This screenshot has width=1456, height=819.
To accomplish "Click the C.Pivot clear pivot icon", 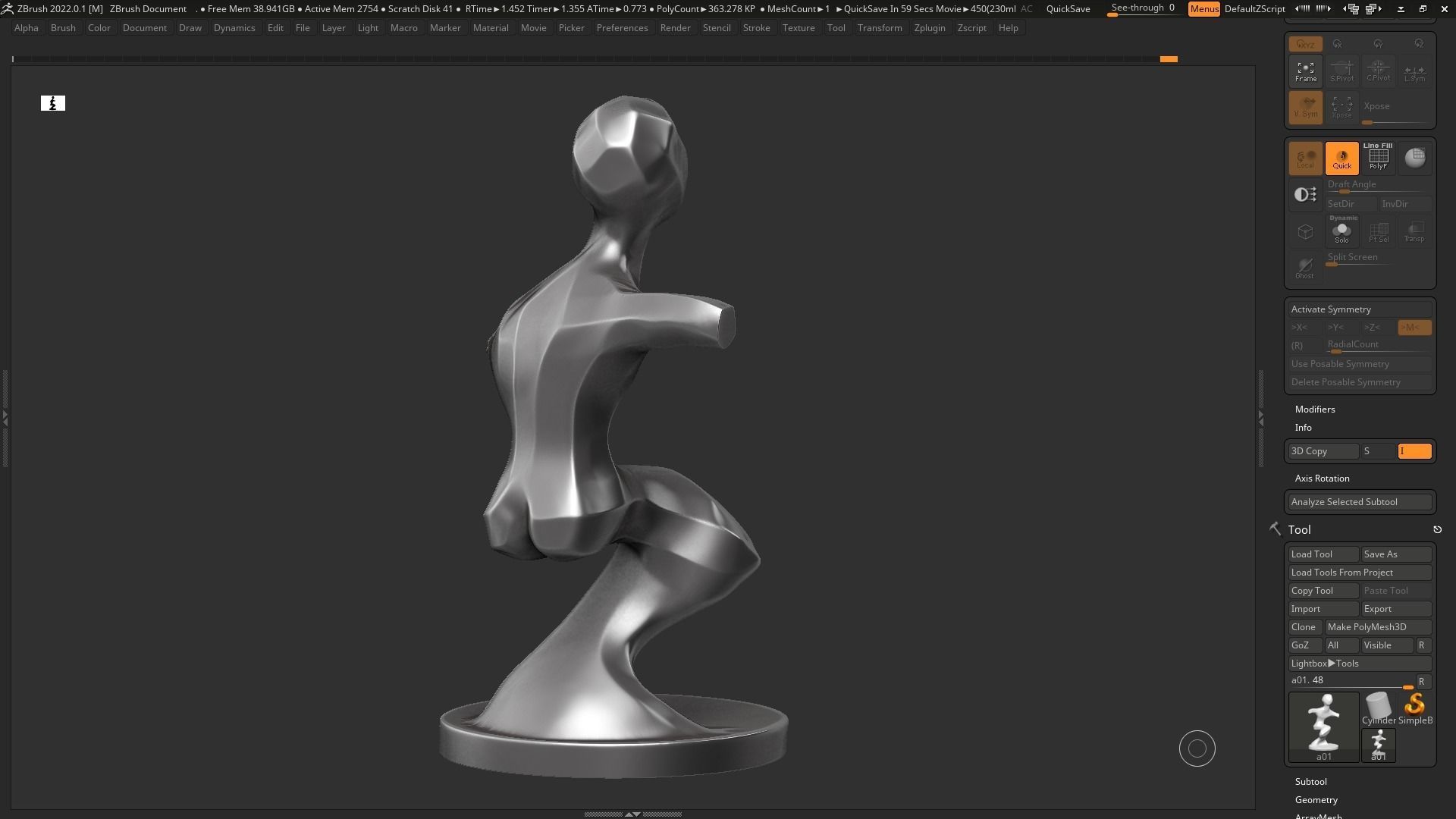I will [1378, 71].
